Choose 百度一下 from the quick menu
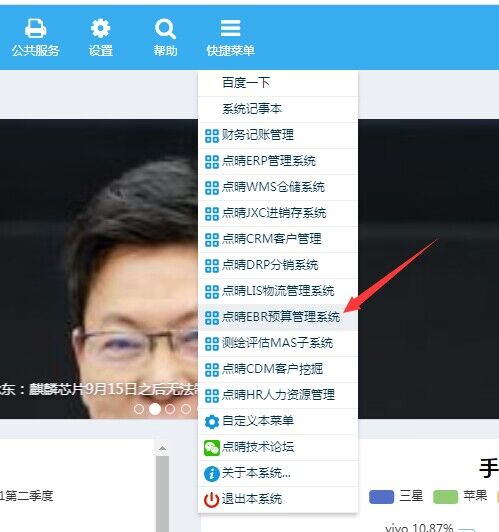This screenshot has height=532, width=499. (x=278, y=83)
